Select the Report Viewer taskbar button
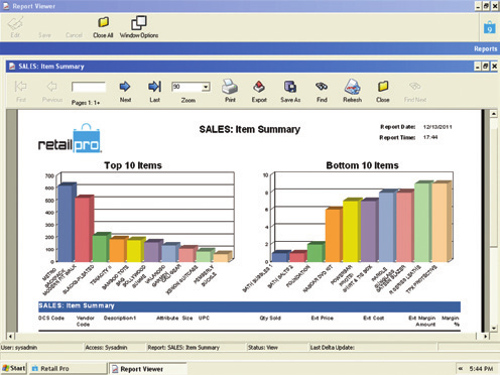Viewport: 500px width, 375px height. (147, 369)
